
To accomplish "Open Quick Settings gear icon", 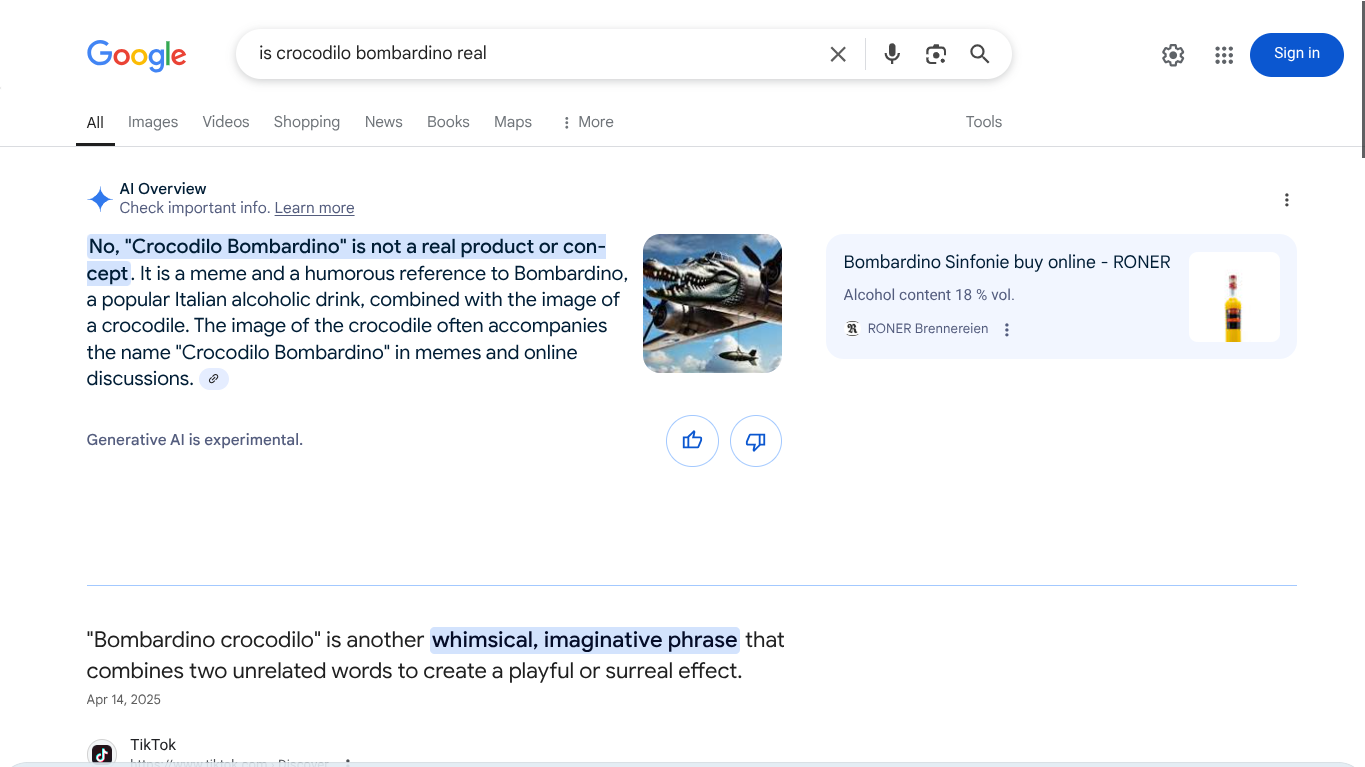I will (1173, 55).
